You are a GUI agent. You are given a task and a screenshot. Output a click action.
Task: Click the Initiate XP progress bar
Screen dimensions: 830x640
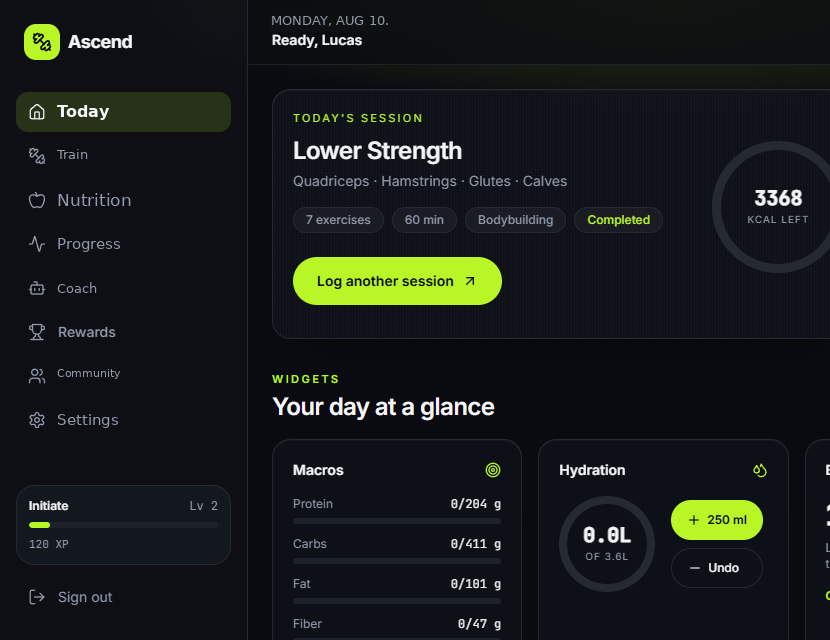point(123,525)
